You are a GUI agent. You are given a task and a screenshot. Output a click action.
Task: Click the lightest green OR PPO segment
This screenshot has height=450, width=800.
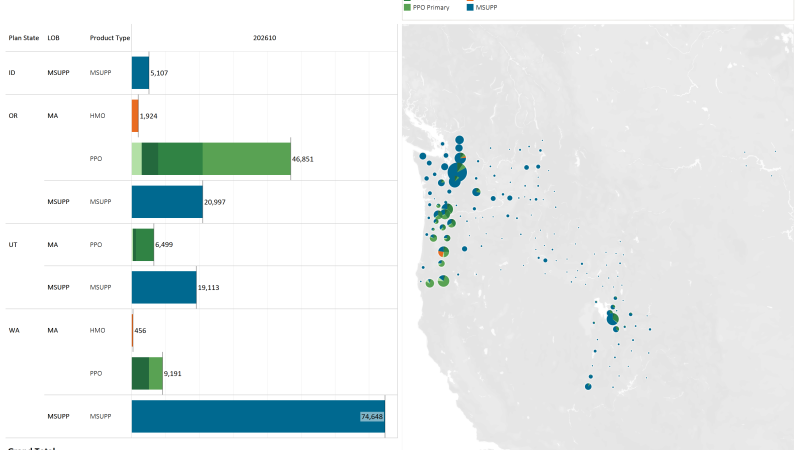(x=137, y=159)
